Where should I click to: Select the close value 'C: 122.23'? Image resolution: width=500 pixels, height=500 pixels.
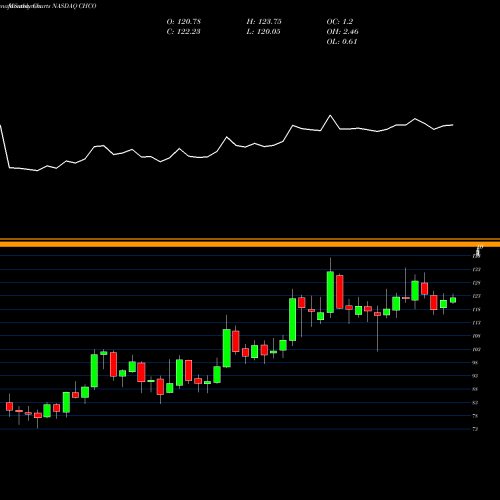point(184,32)
